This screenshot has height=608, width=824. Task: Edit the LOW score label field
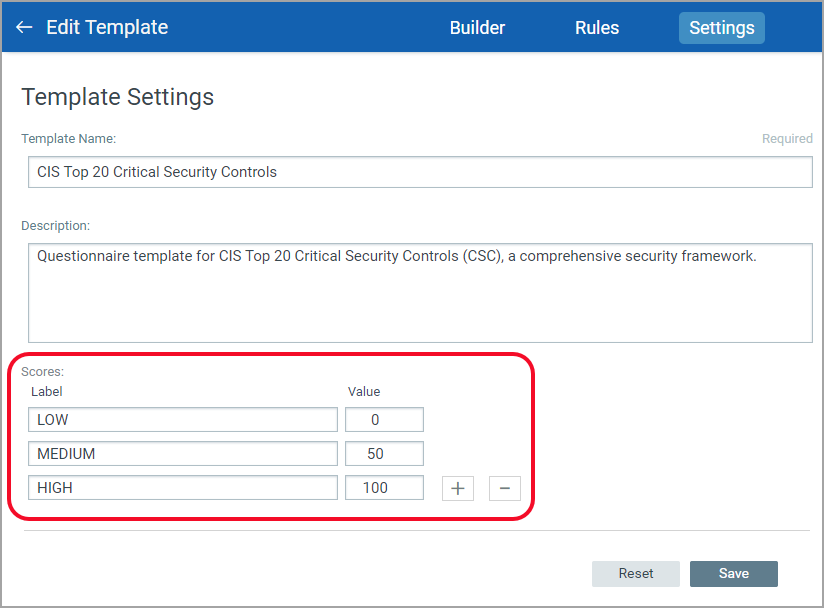pos(183,419)
